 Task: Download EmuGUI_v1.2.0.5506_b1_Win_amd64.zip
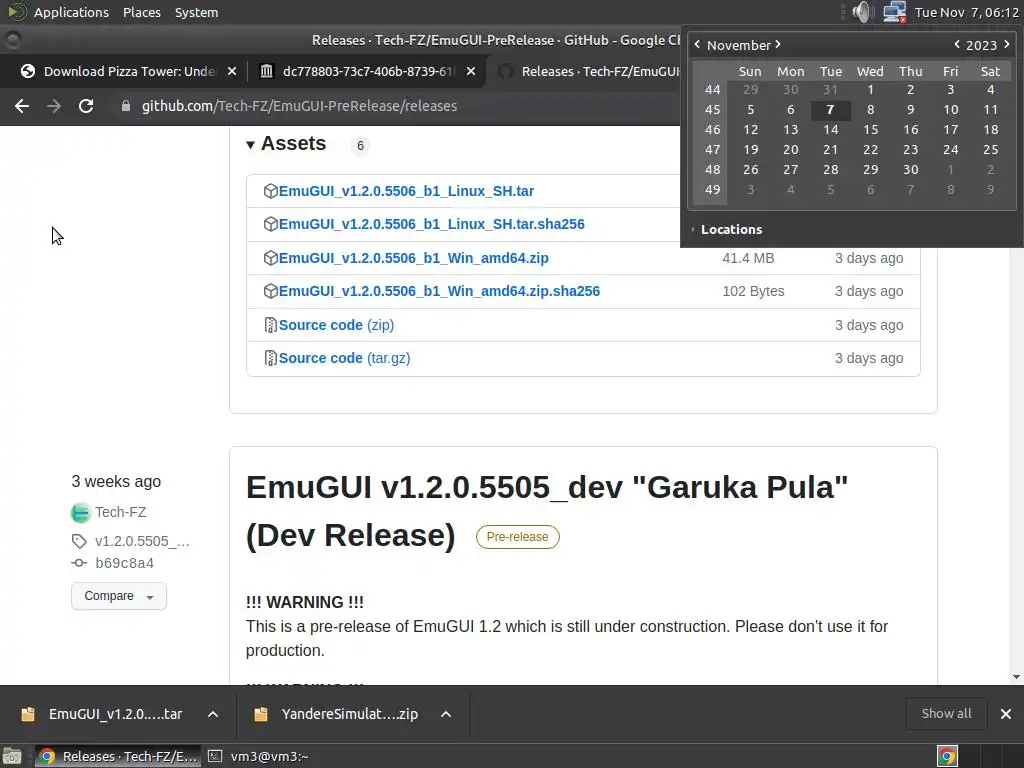(x=413, y=258)
